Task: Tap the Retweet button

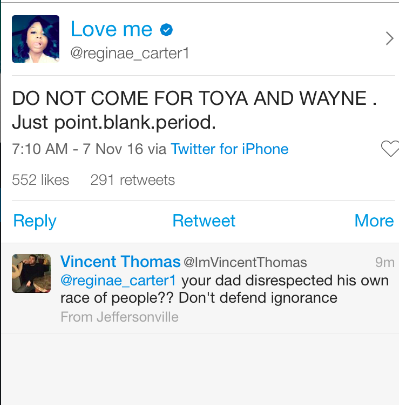Action: 204,221
